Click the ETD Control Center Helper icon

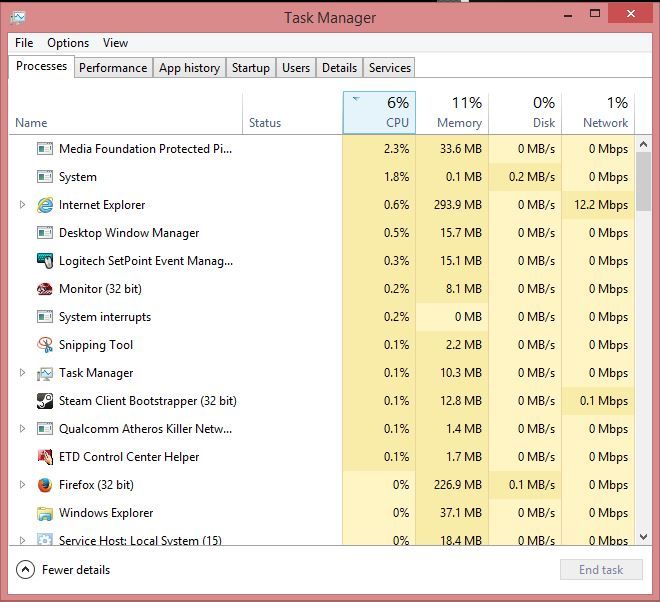pos(45,457)
